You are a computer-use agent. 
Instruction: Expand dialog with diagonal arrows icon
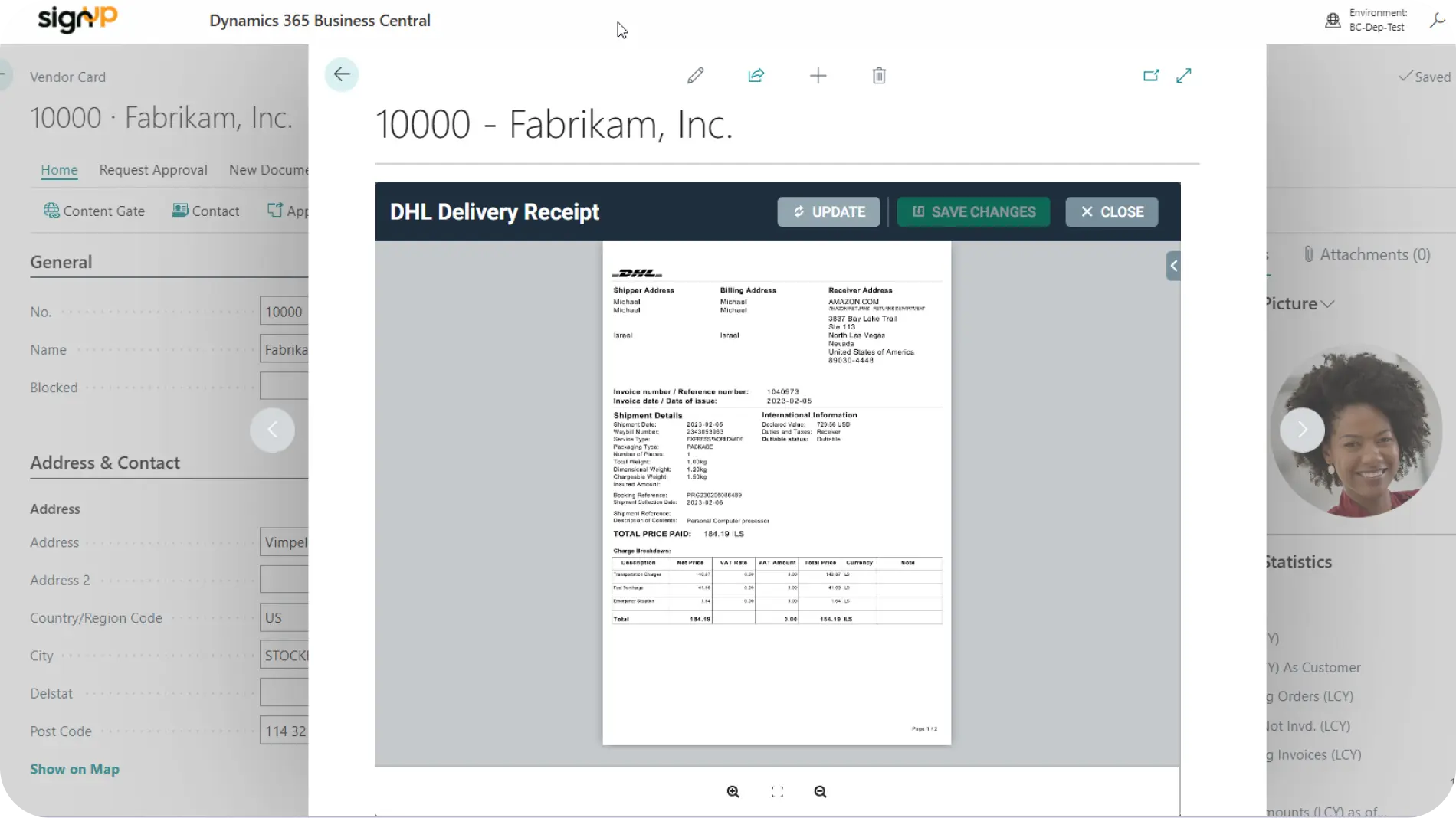(1184, 75)
